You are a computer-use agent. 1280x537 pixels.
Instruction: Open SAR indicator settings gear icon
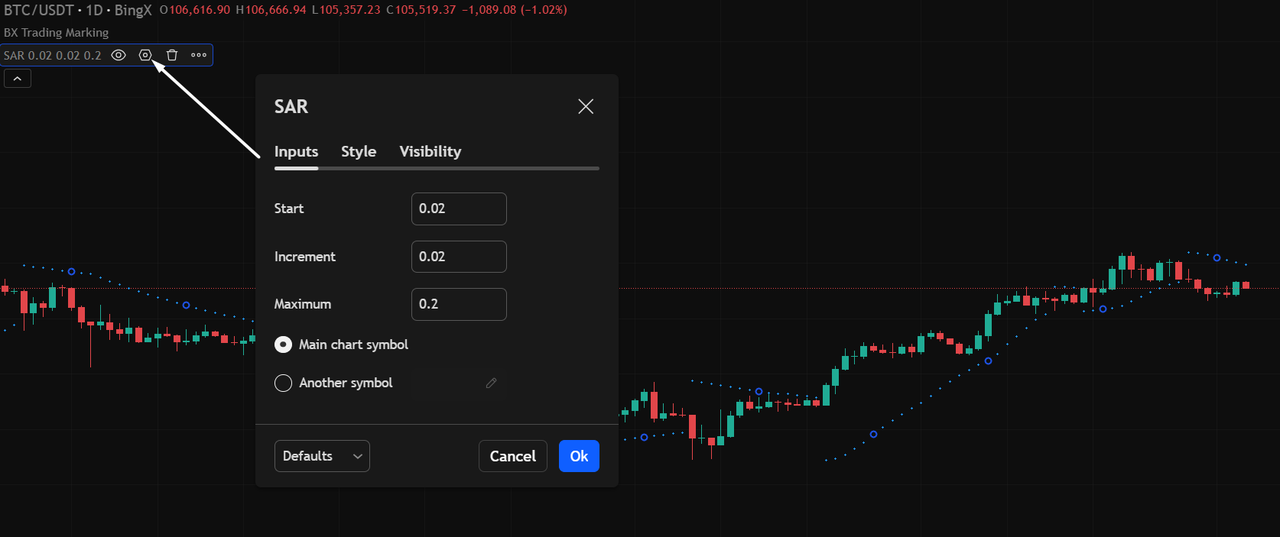pyautogui.click(x=145, y=55)
